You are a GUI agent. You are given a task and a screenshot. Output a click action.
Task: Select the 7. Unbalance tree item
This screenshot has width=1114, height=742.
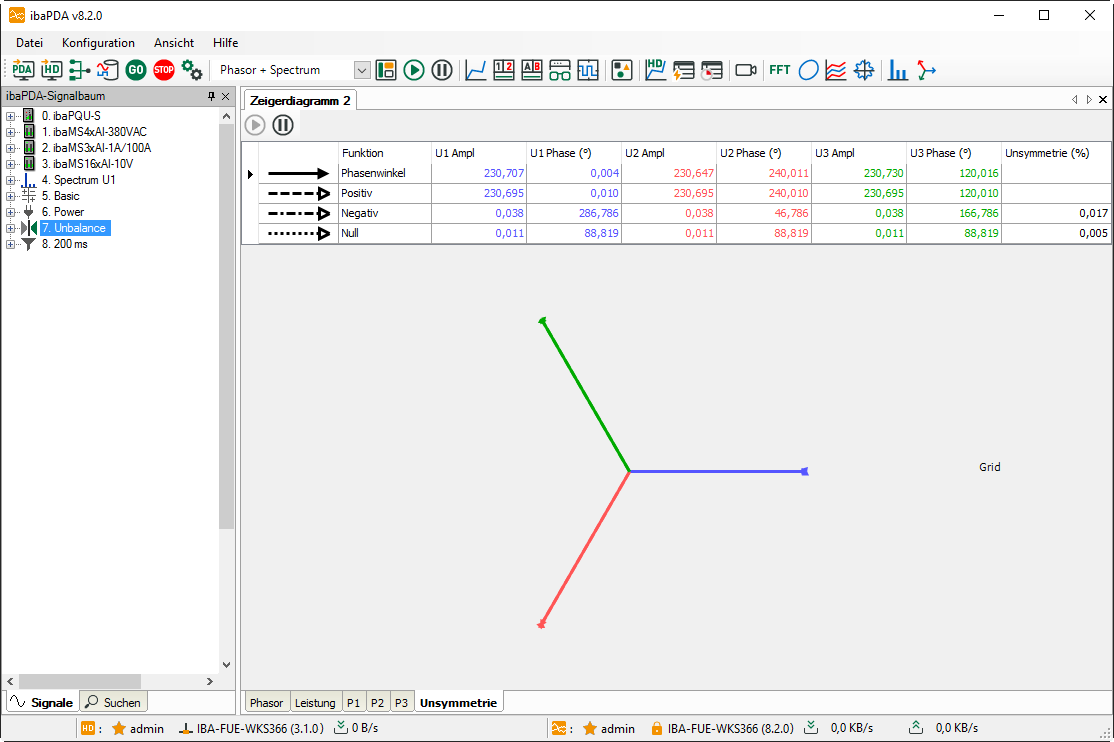(x=75, y=228)
